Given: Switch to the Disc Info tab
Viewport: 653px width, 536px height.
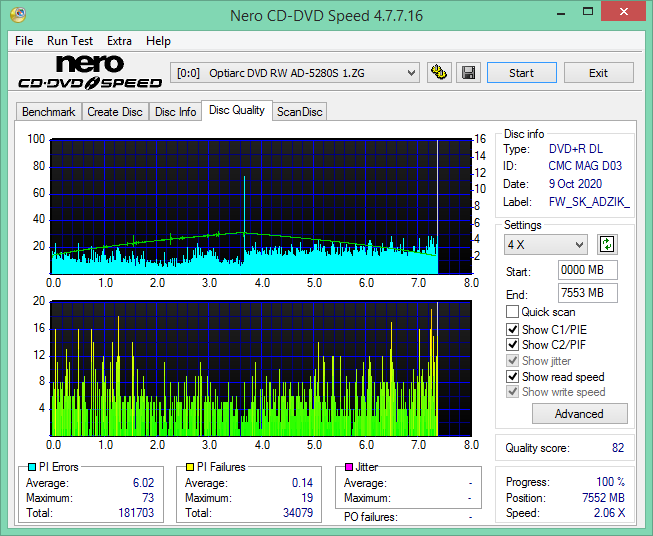Looking at the screenshot, I should 175,112.
